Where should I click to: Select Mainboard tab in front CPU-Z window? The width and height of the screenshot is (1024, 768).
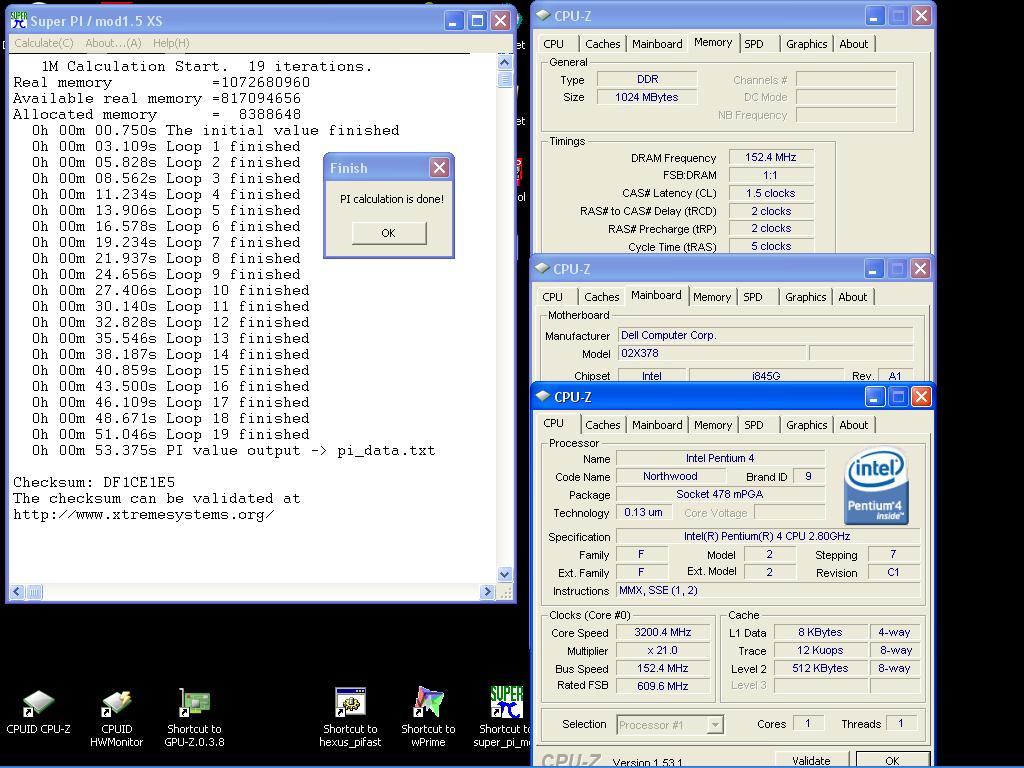[657, 424]
